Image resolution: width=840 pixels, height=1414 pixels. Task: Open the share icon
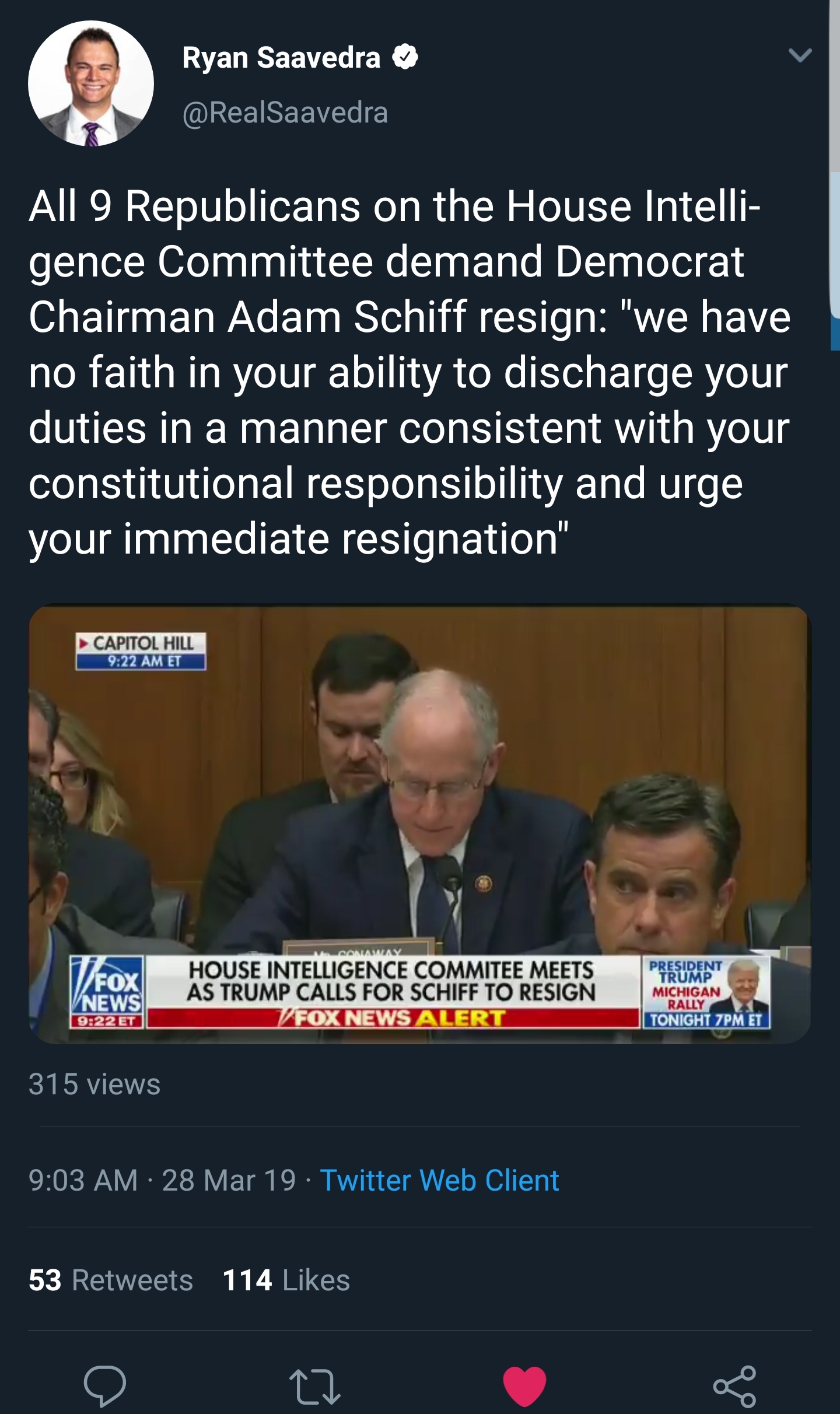tap(735, 1386)
